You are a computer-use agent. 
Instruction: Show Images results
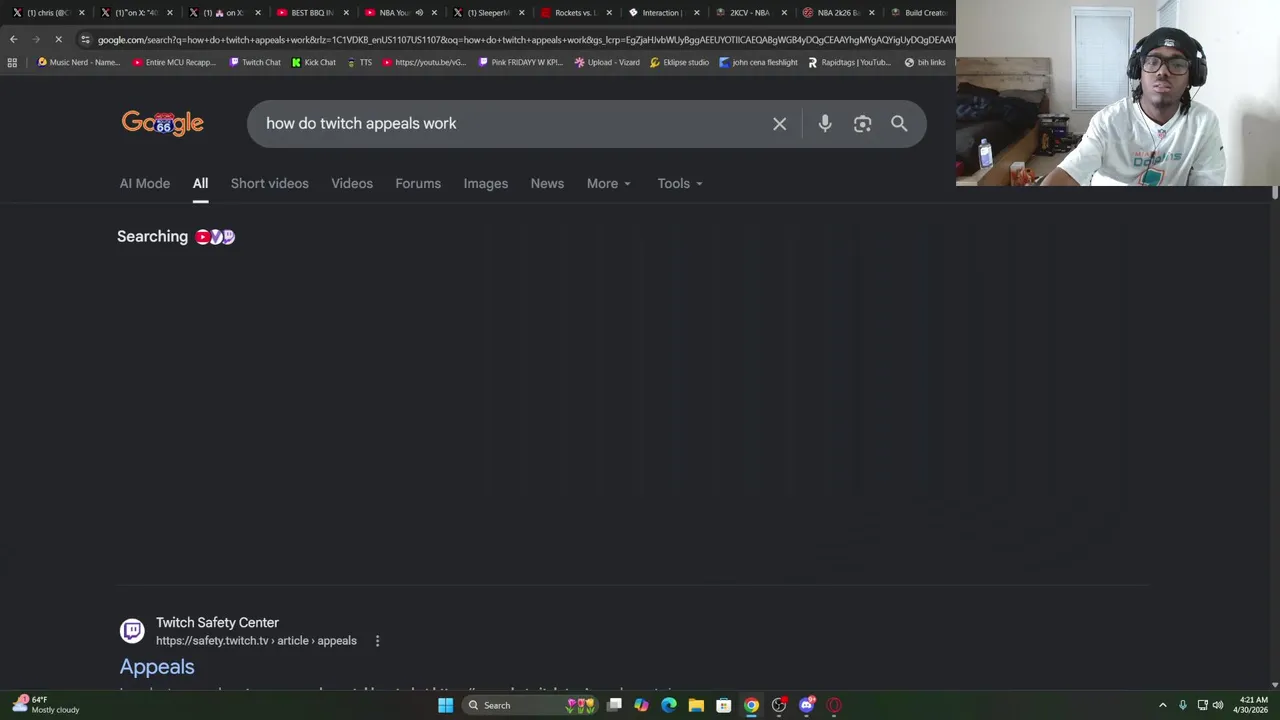(486, 184)
